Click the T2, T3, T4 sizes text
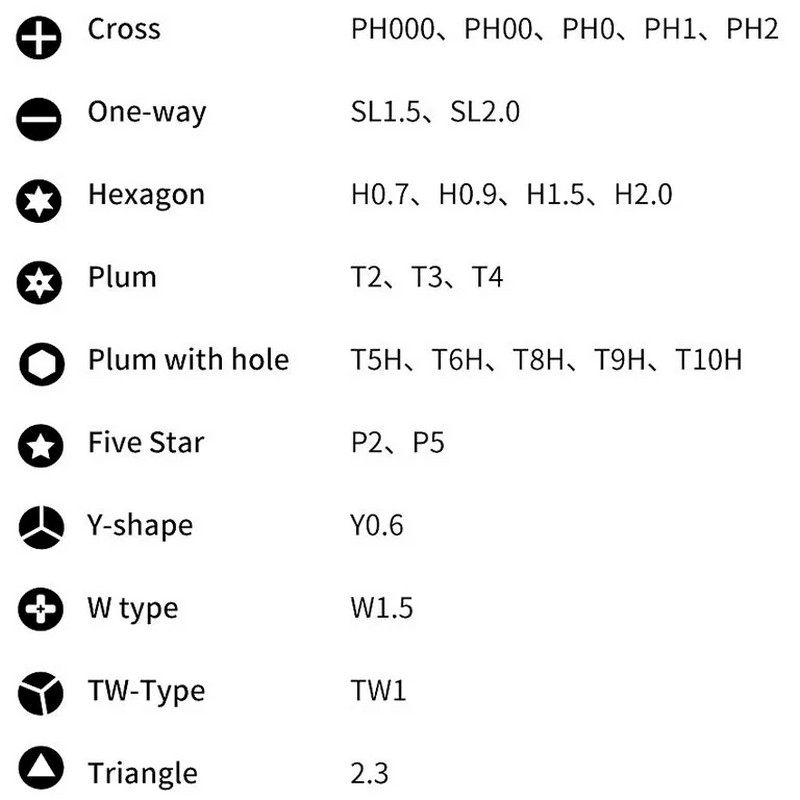800x800 pixels. pyautogui.click(x=427, y=277)
